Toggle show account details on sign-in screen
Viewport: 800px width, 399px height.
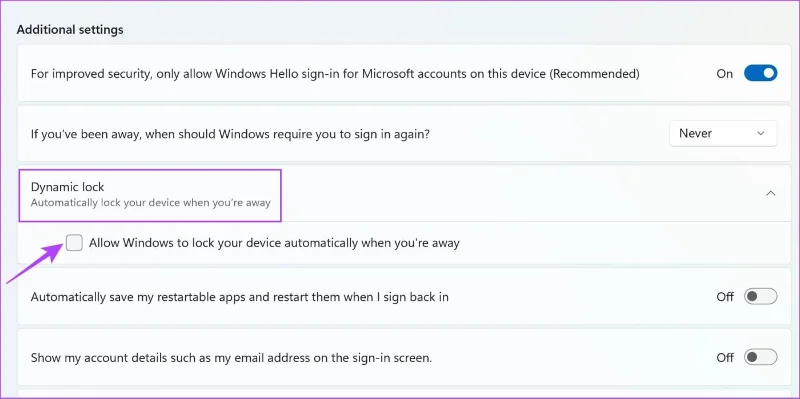760,357
